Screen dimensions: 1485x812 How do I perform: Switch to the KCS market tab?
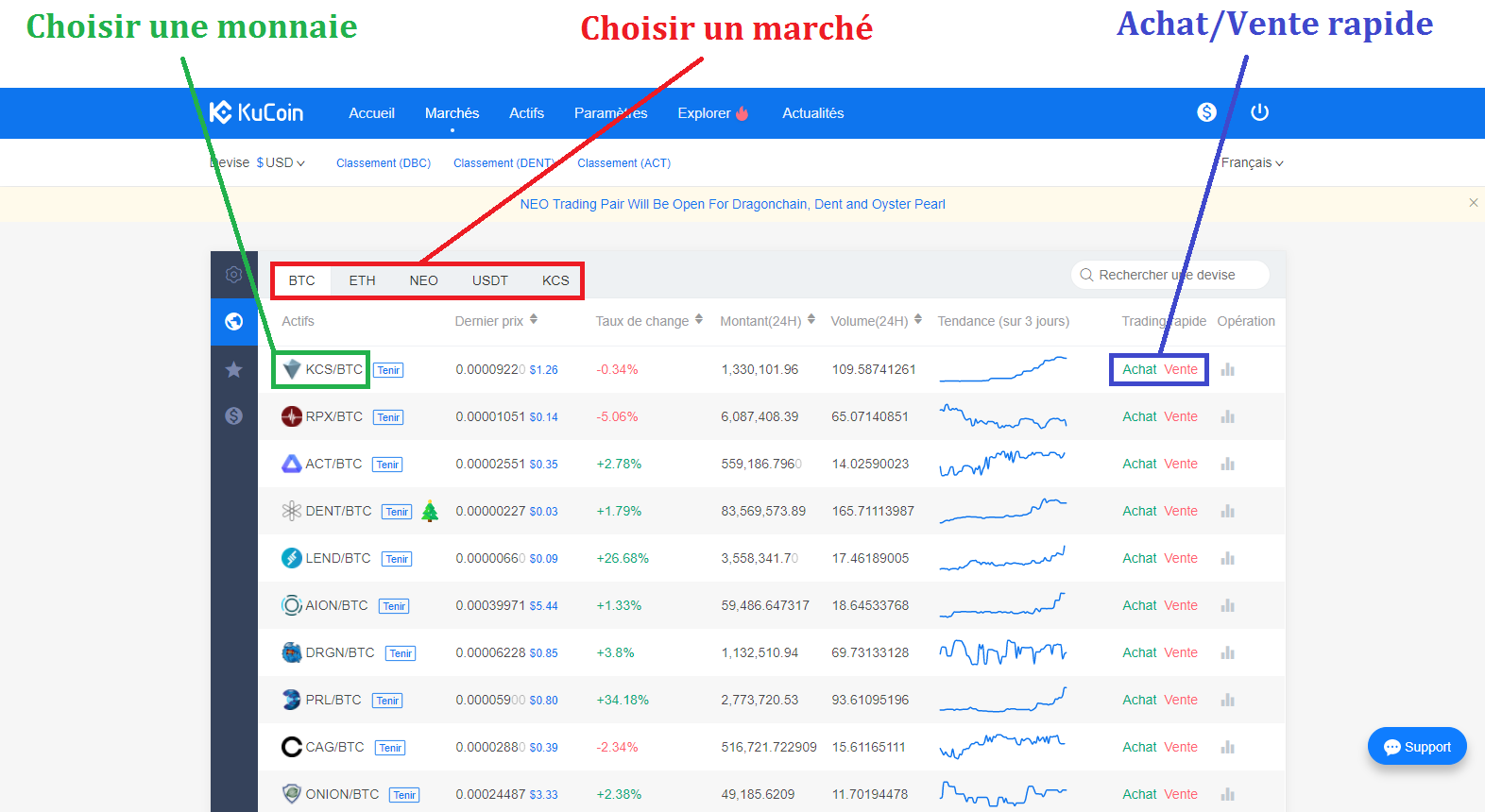click(x=555, y=280)
